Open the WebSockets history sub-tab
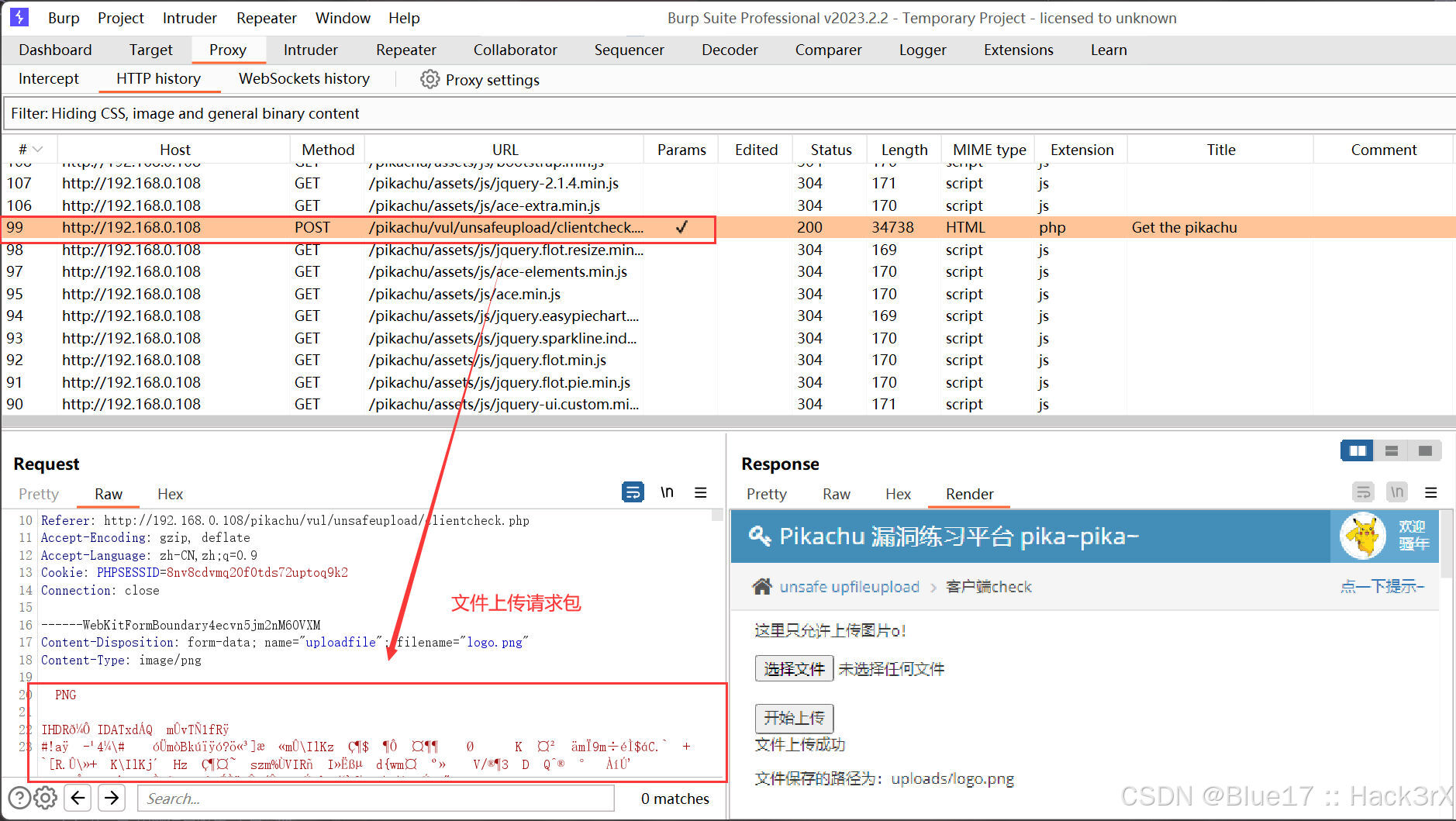 [304, 78]
